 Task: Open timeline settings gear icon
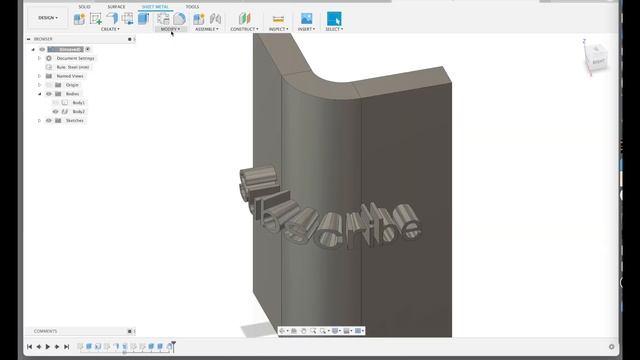pyautogui.click(x=611, y=347)
